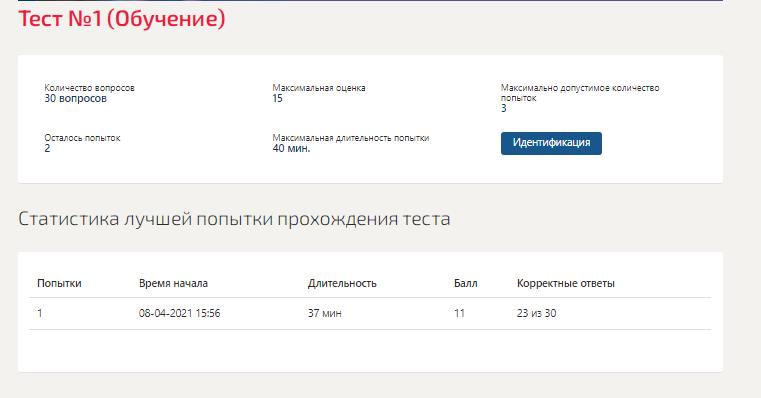
Task: Click the 23 из 30 correct answers cell
Action: tap(536, 314)
